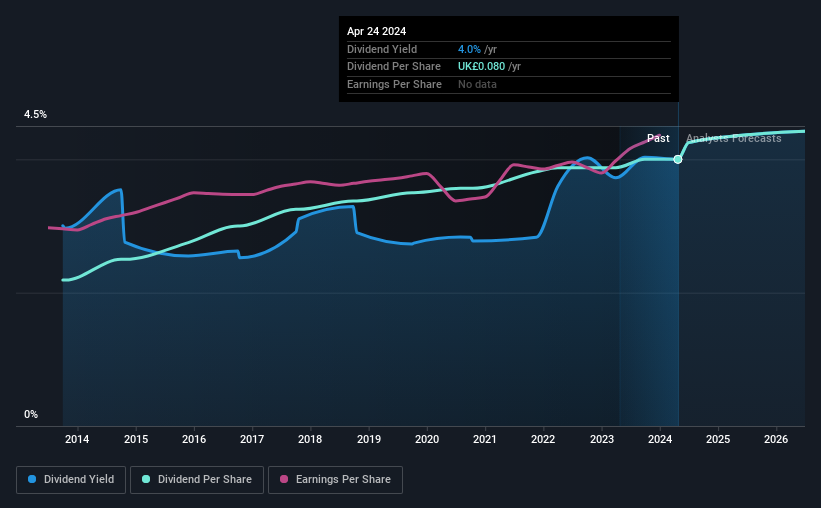Click the 'No data' earnings tooltip value
This screenshot has height=508, width=821.
pos(477,84)
